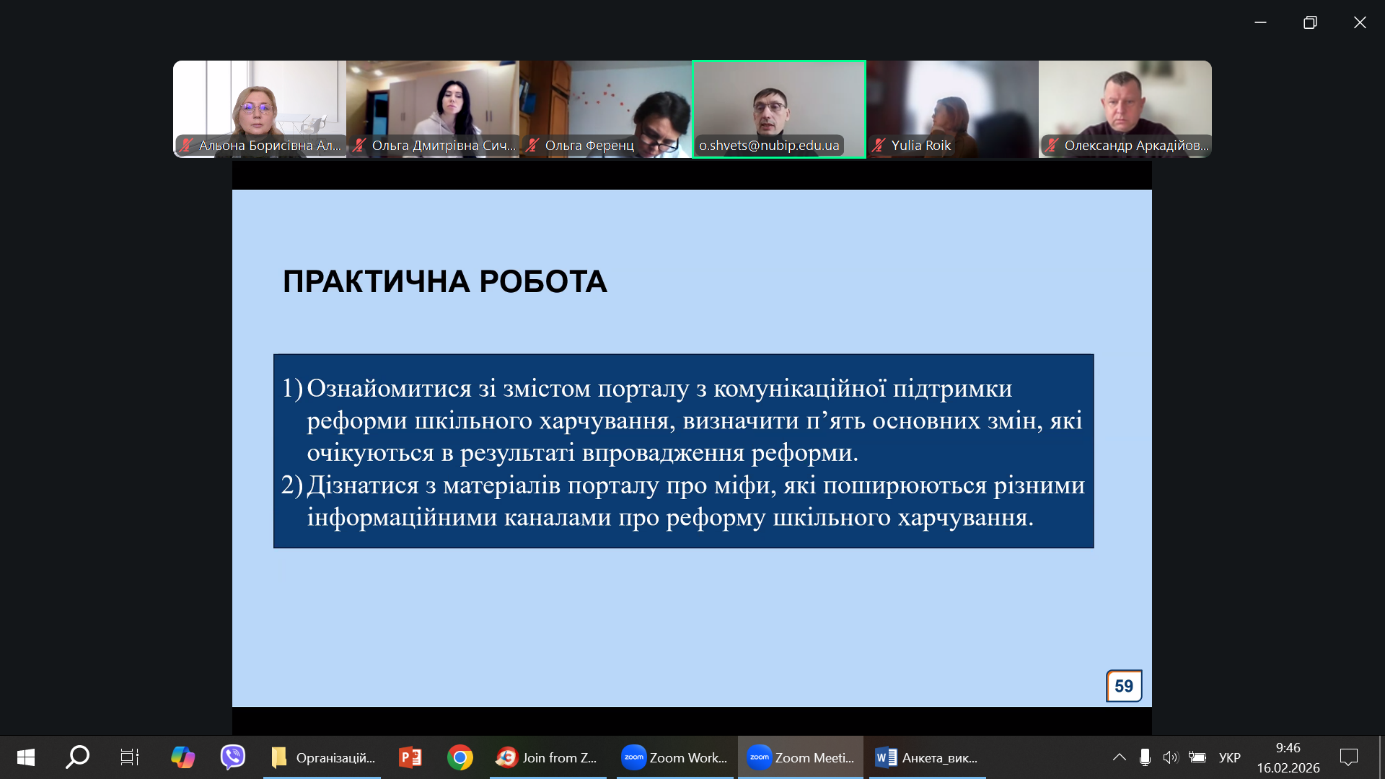Open Windows Search from the taskbar

coord(77,757)
